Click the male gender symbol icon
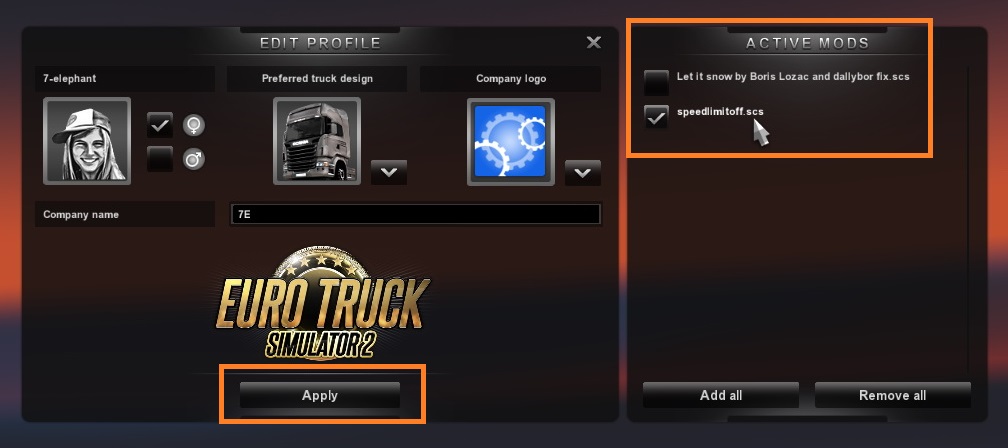Image resolution: width=1008 pixels, height=448 pixels. 194,158
